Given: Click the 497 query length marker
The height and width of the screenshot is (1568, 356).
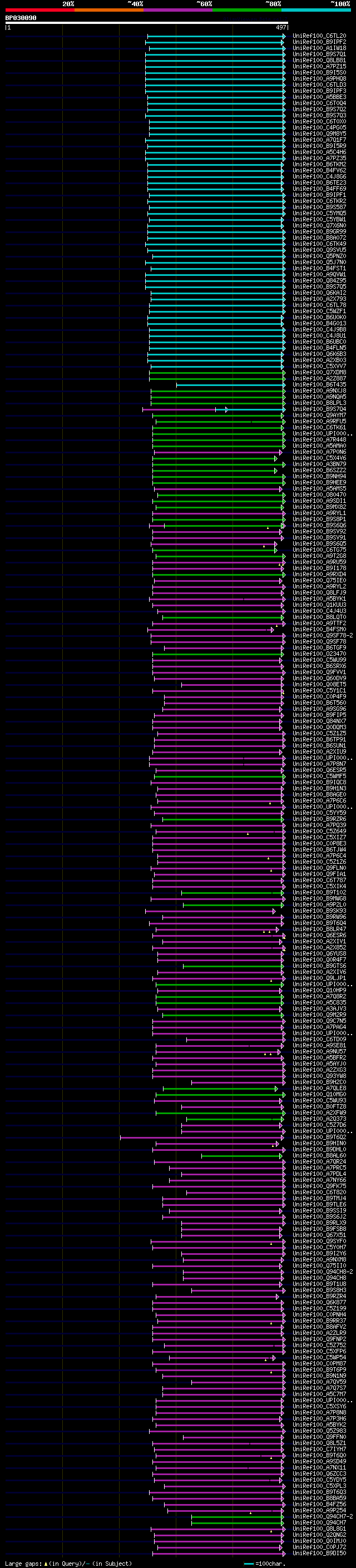Looking at the screenshot, I should pos(281,27).
